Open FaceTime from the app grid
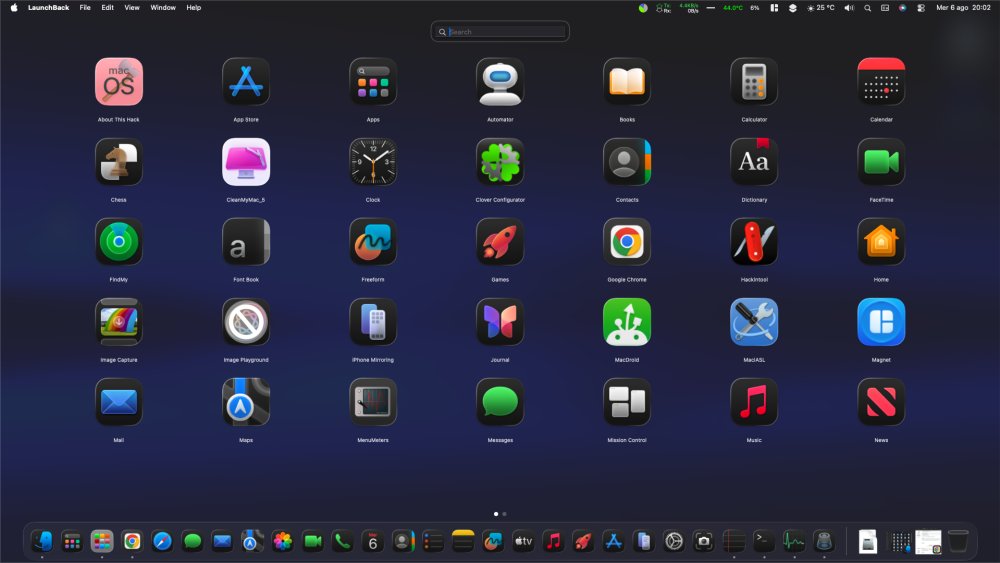1000x563 pixels. [x=881, y=162]
